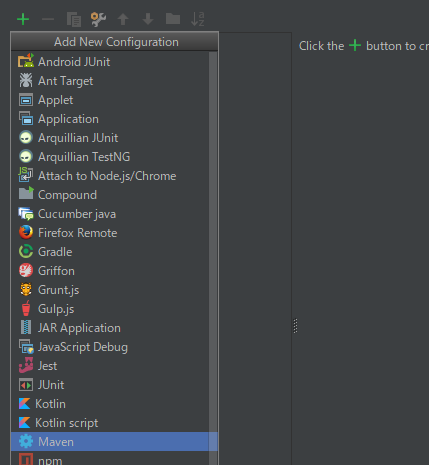Select the JUnit entry
This screenshot has width=429, height=465.
pyautogui.click(x=110, y=385)
